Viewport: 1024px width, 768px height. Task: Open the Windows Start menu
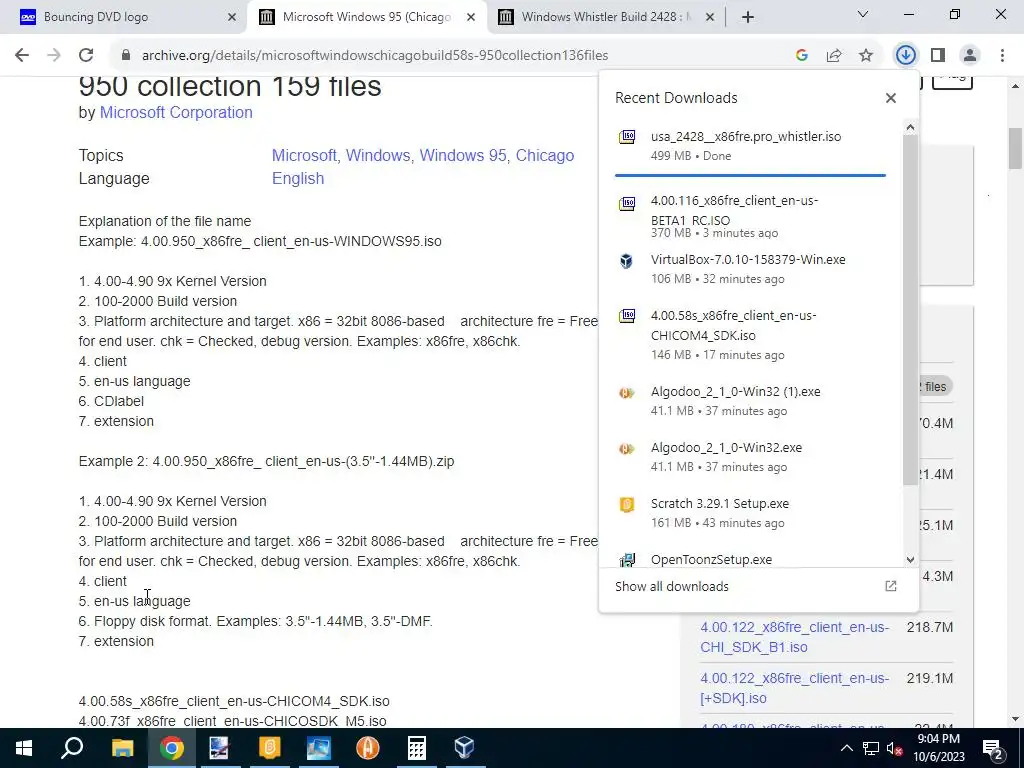24,748
